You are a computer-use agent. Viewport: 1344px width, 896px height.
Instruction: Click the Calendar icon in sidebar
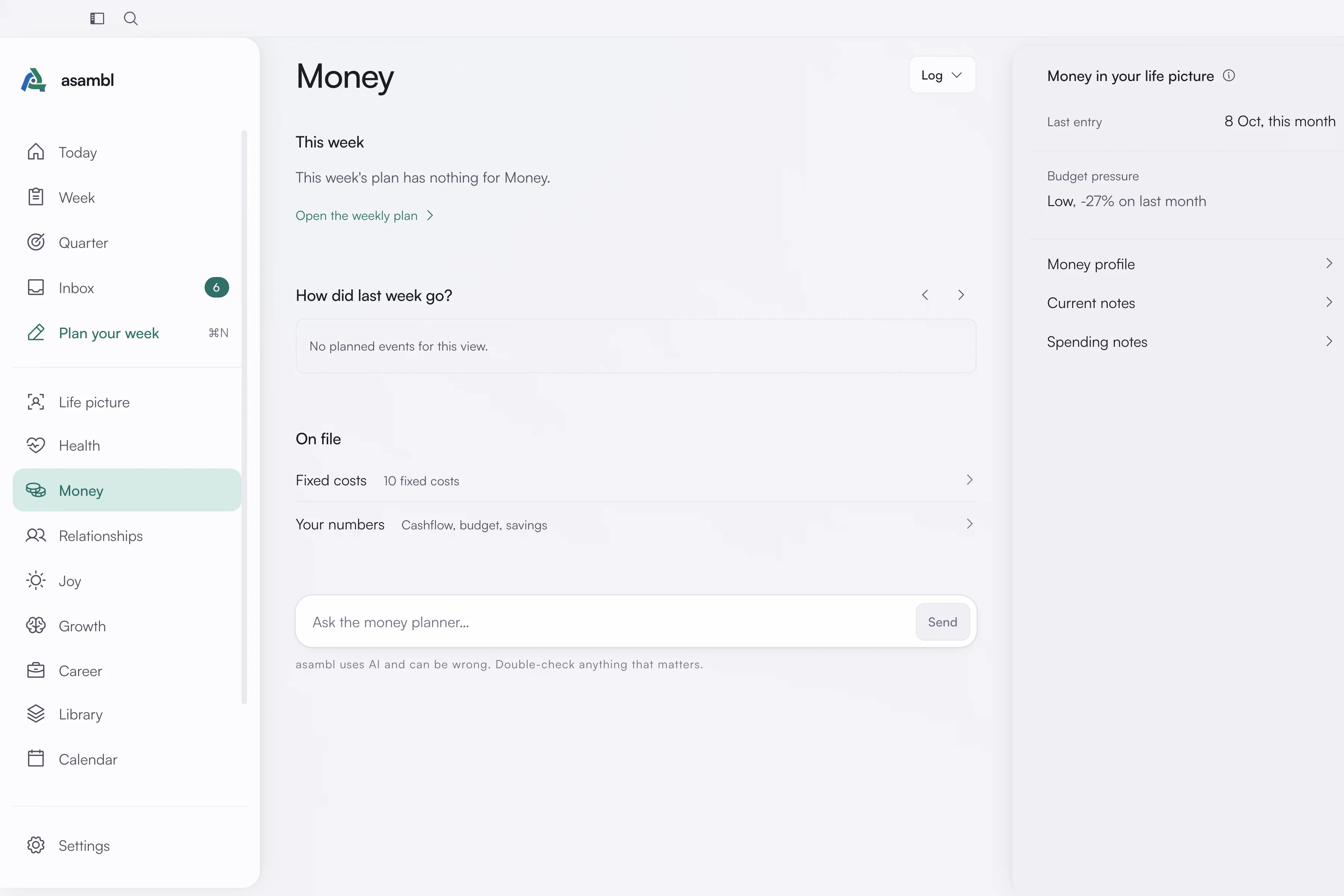click(x=36, y=758)
